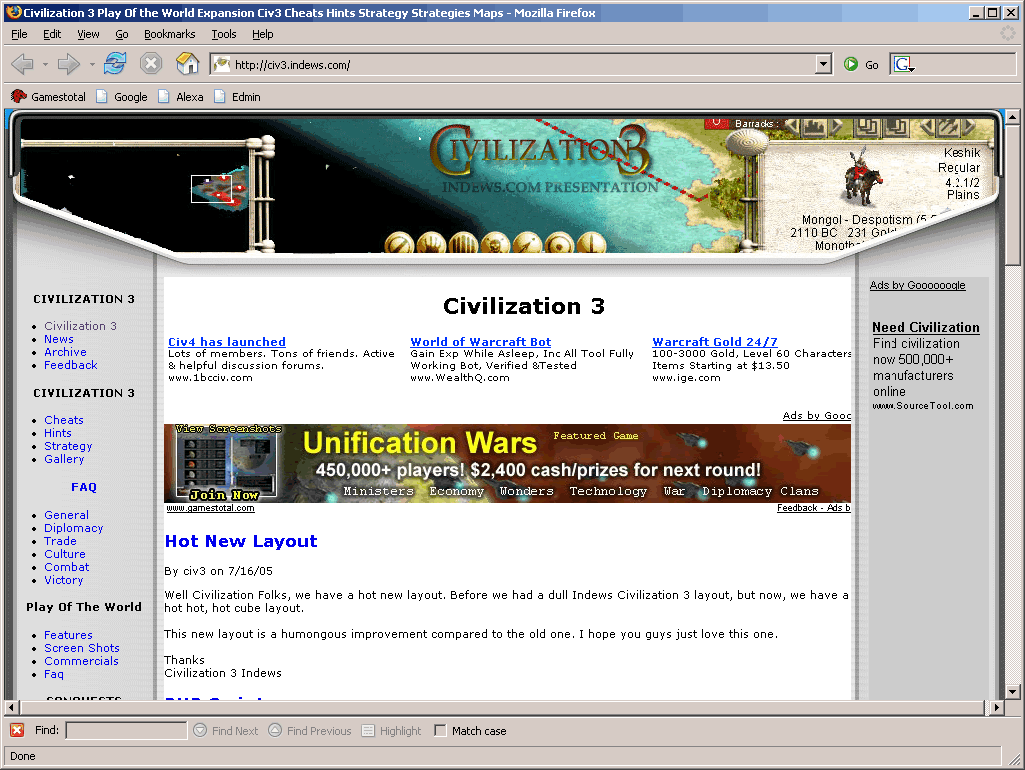The height and width of the screenshot is (770, 1025).
Task: Enable the Match case checkbox
Action: (x=440, y=731)
